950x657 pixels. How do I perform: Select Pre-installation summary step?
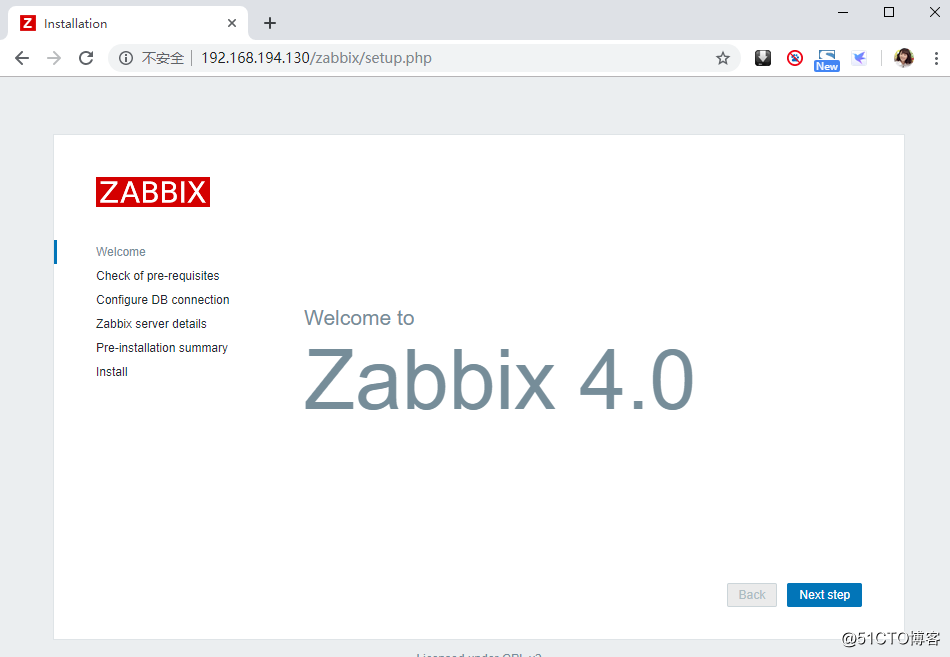pyautogui.click(x=162, y=348)
